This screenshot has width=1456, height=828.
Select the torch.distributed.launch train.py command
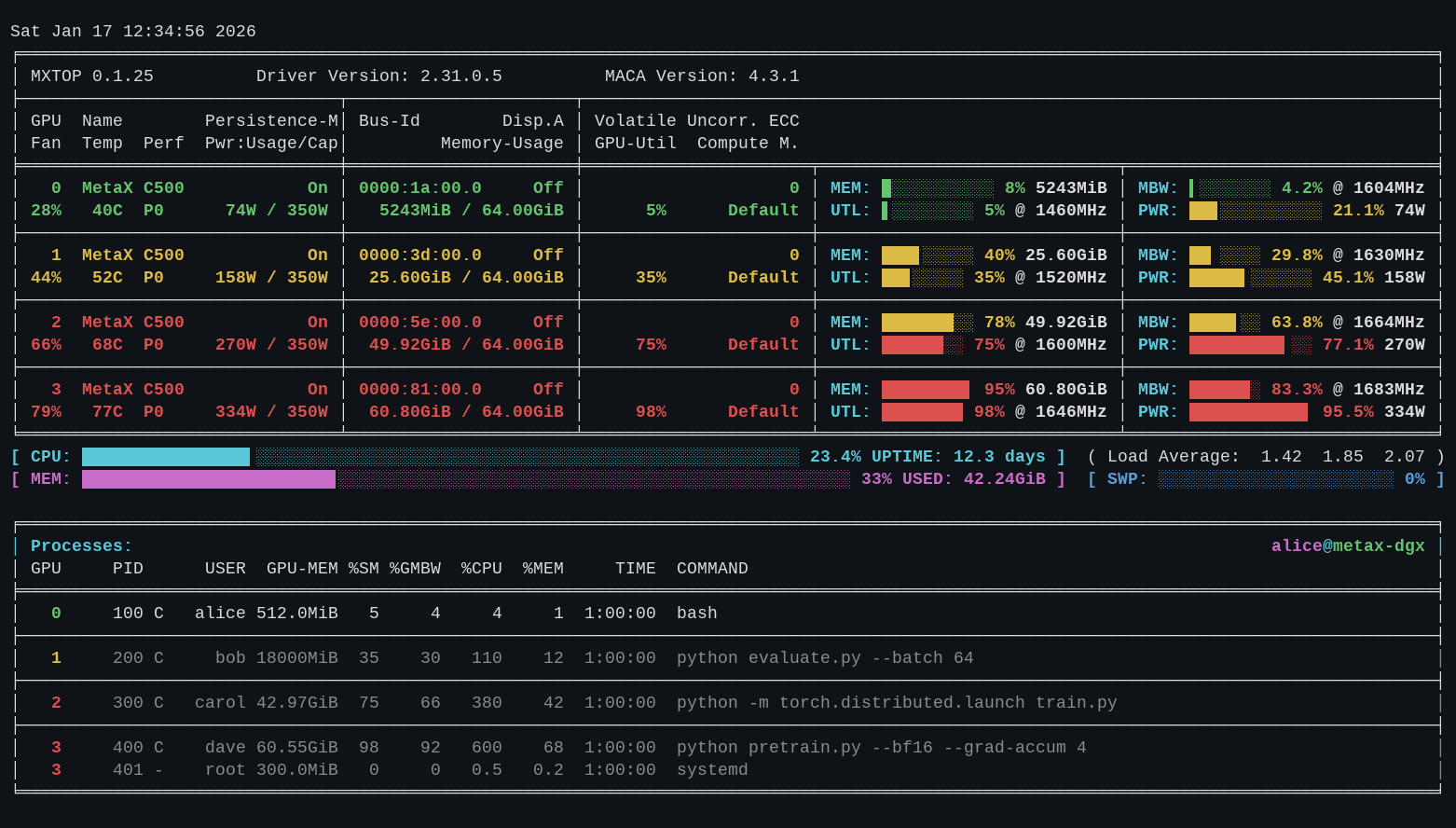point(897,703)
